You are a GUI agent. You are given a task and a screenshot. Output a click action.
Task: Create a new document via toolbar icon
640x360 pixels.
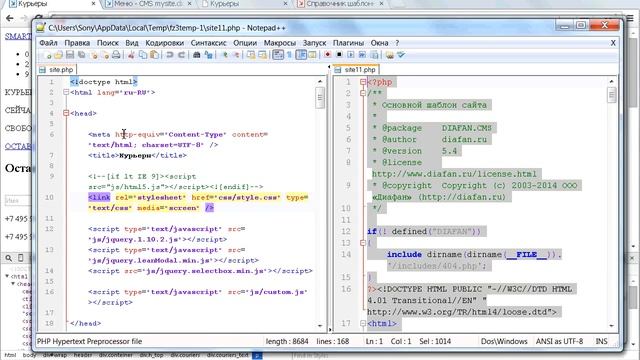tap(47, 55)
